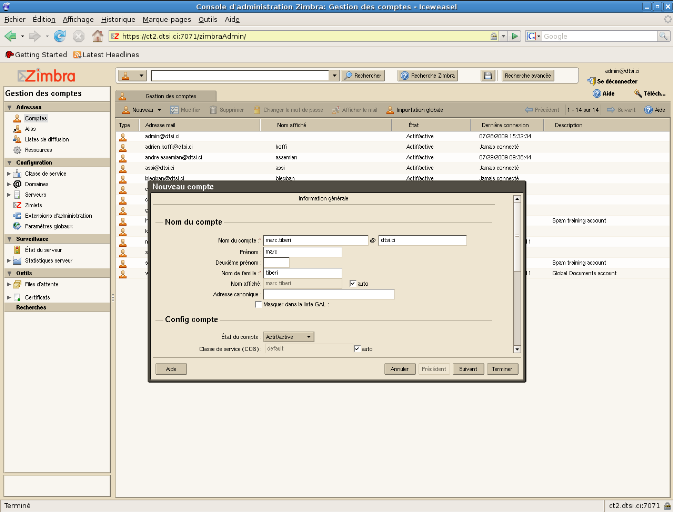Click the Home icon in browser toolbar
The image size is (673, 512).
coord(97,36)
